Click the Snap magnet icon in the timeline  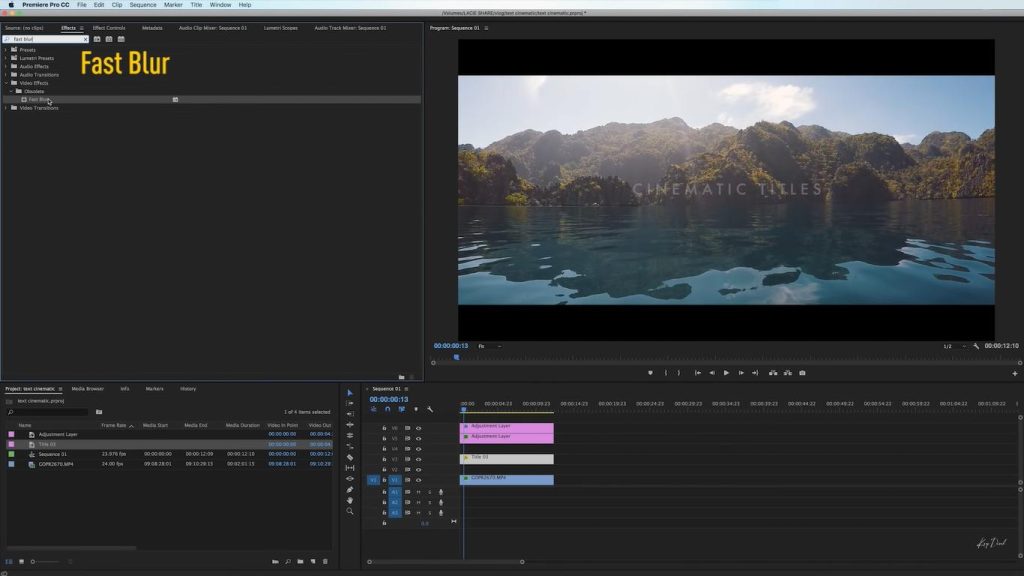[388, 409]
